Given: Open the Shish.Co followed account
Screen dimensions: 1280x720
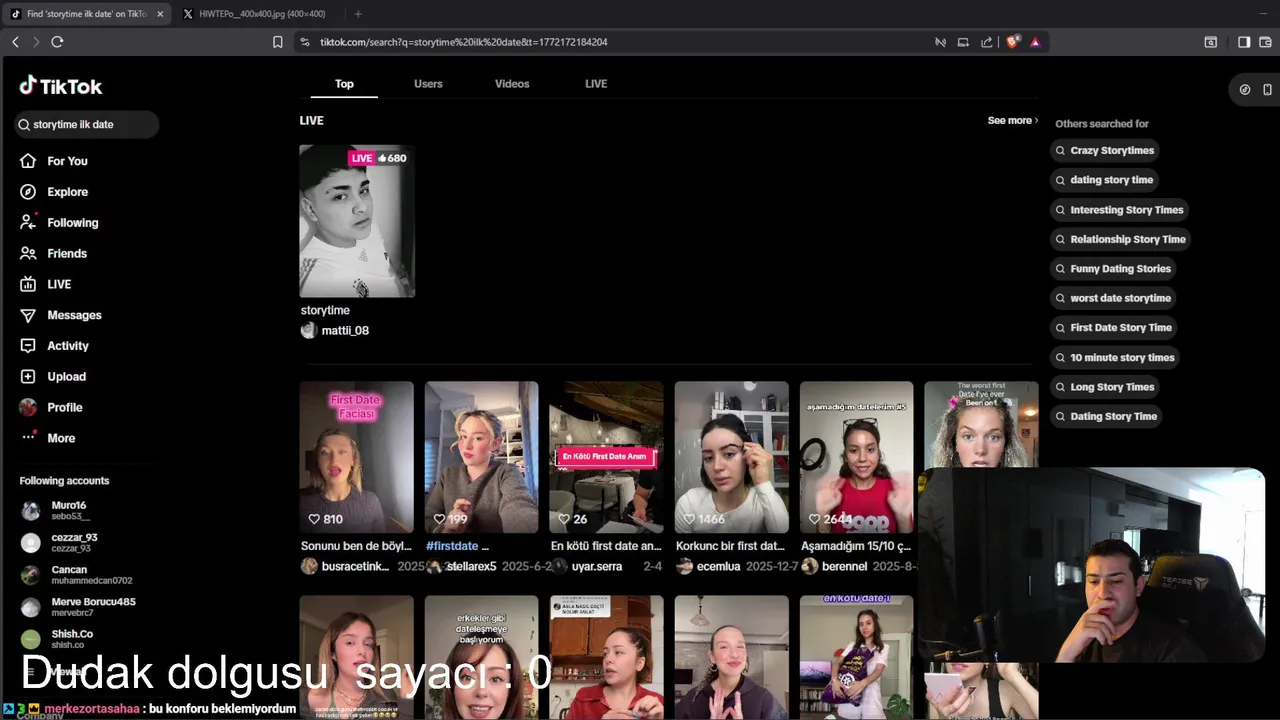Looking at the screenshot, I should click(x=58, y=638).
